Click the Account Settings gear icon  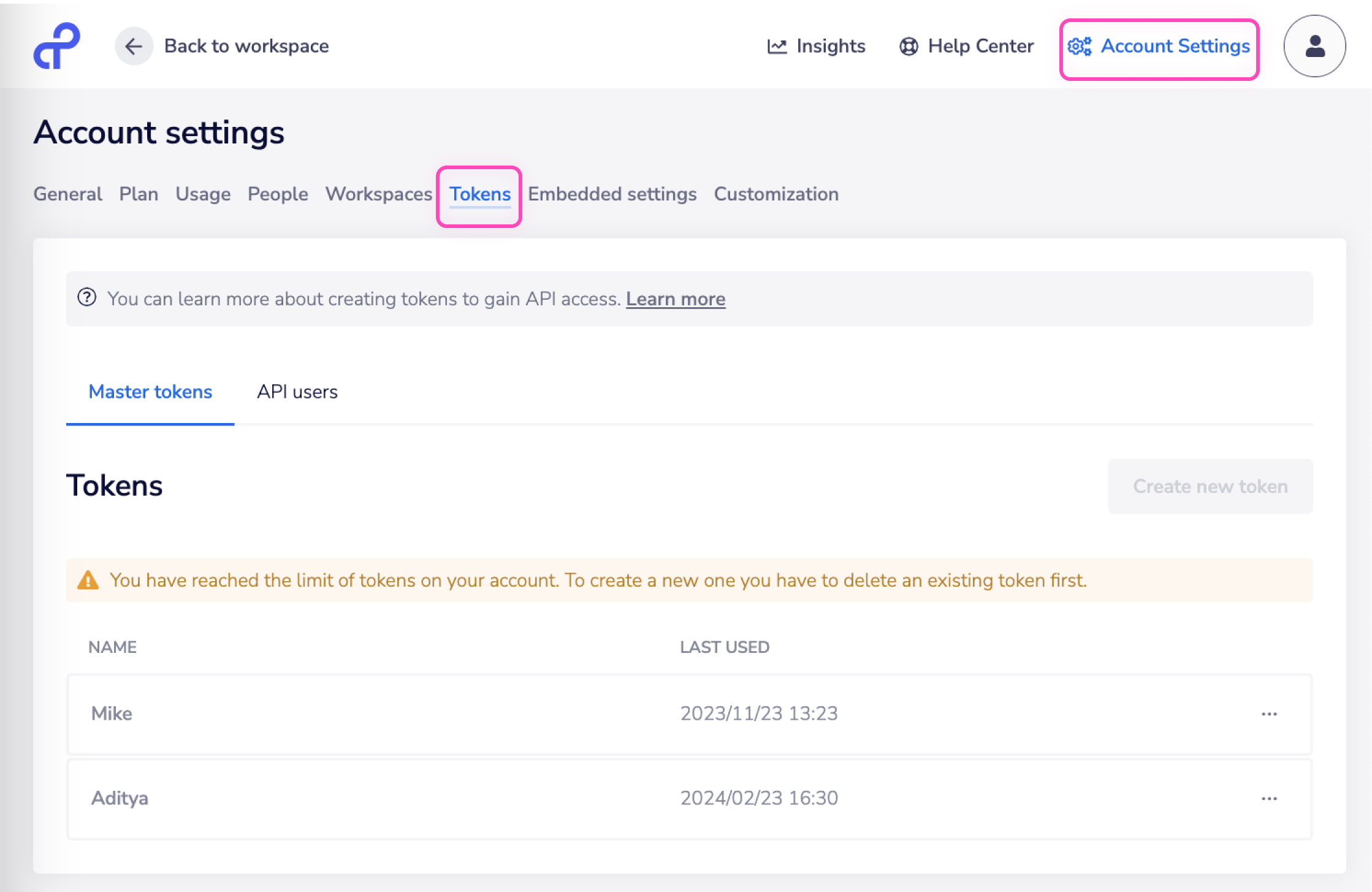[x=1080, y=47]
